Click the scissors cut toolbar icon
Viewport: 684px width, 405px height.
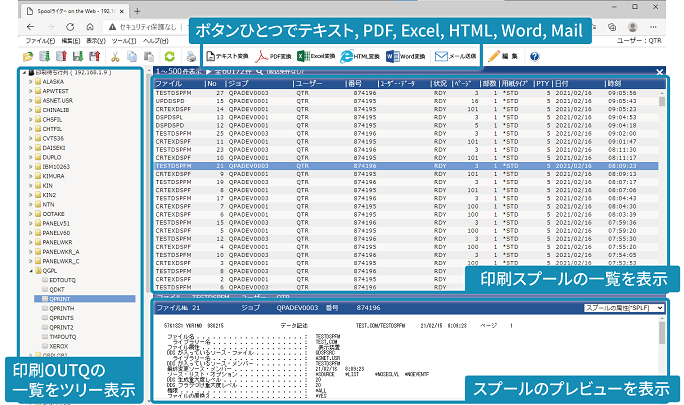(115, 57)
